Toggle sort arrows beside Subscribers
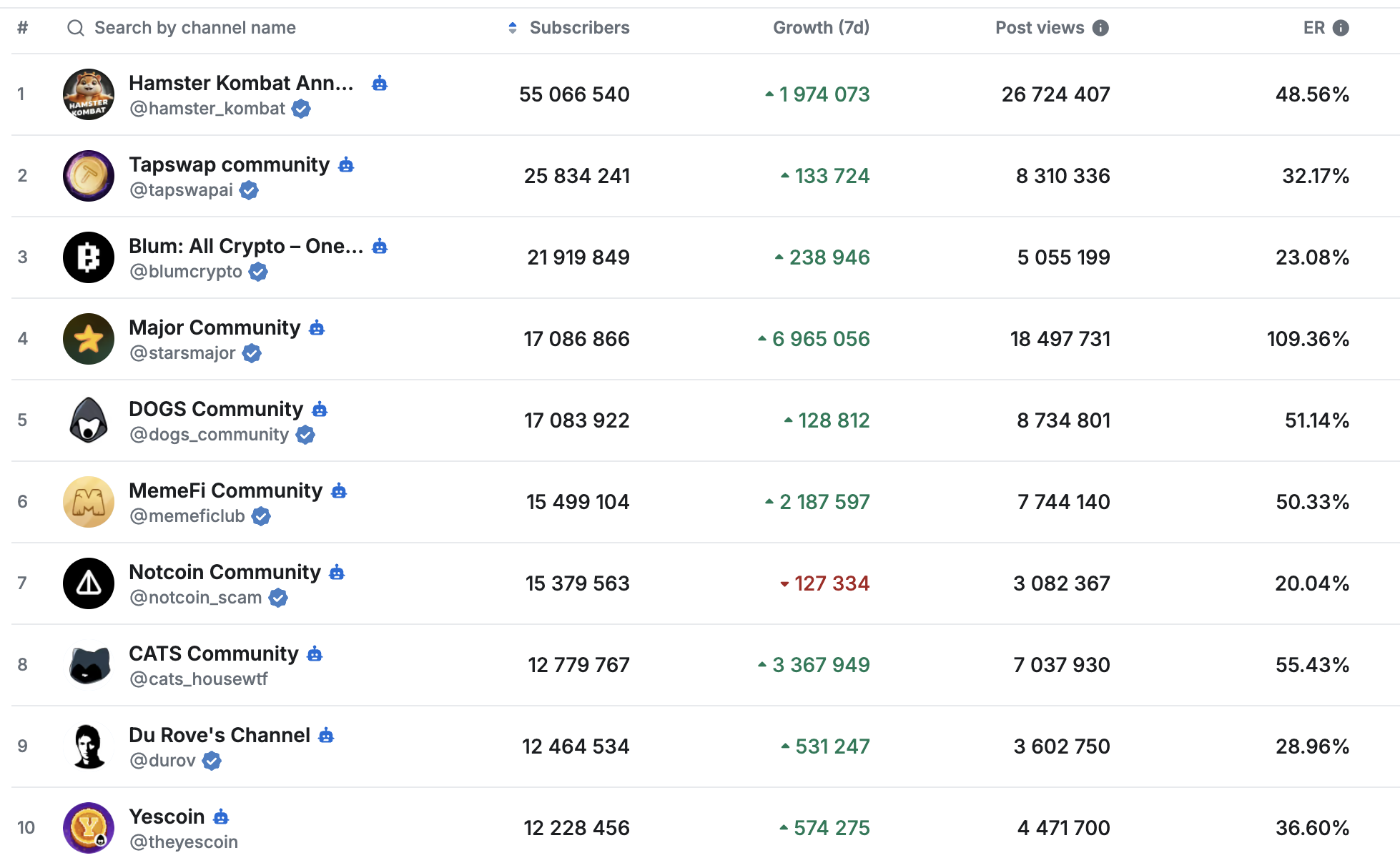 tap(513, 28)
